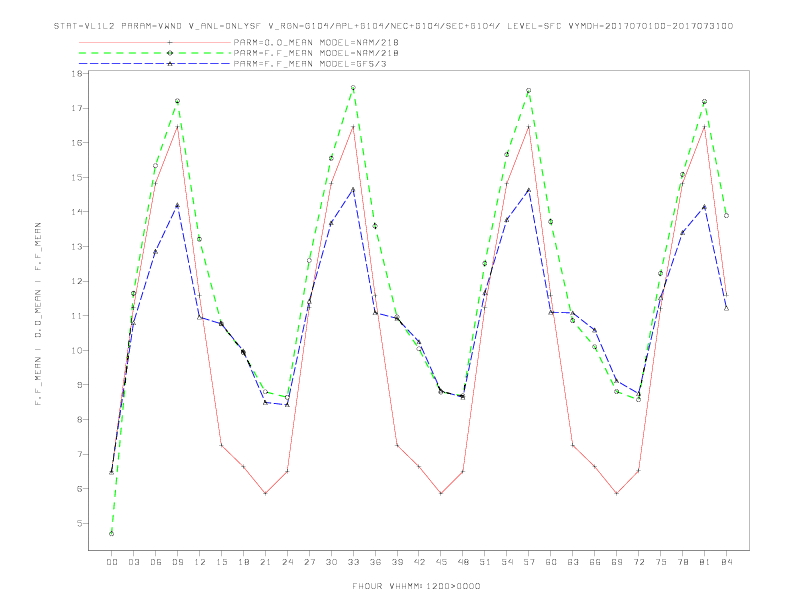Select legend entry PARM=F.F_MEAN MODEL=GFS/3
This screenshot has height=612, width=792.
pos(310,64)
